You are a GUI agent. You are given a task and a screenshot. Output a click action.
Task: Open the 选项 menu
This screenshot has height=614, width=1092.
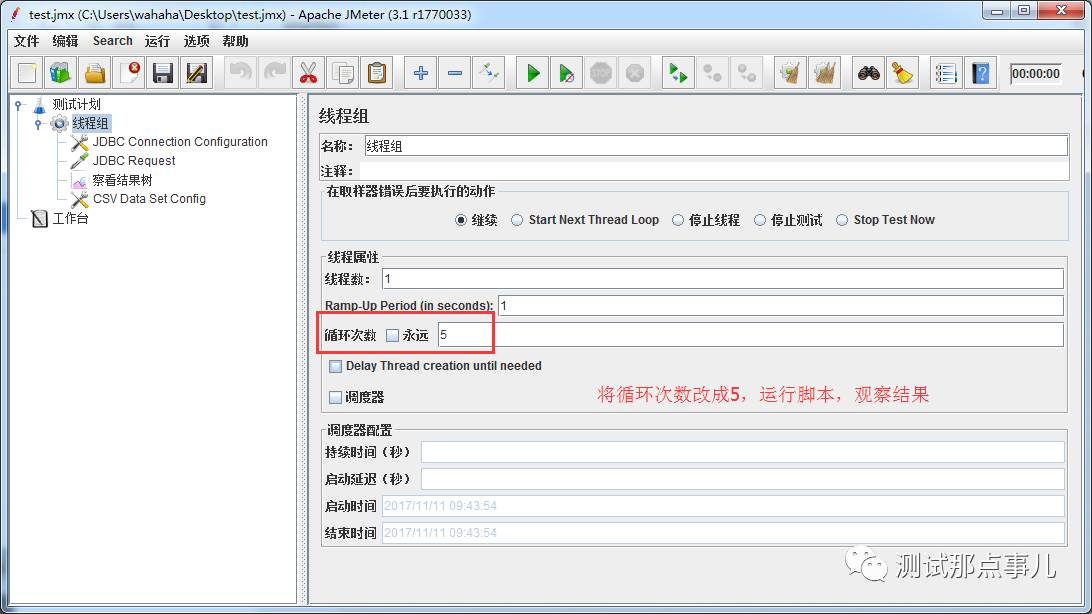pyautogui.click(x=196, y=41)
